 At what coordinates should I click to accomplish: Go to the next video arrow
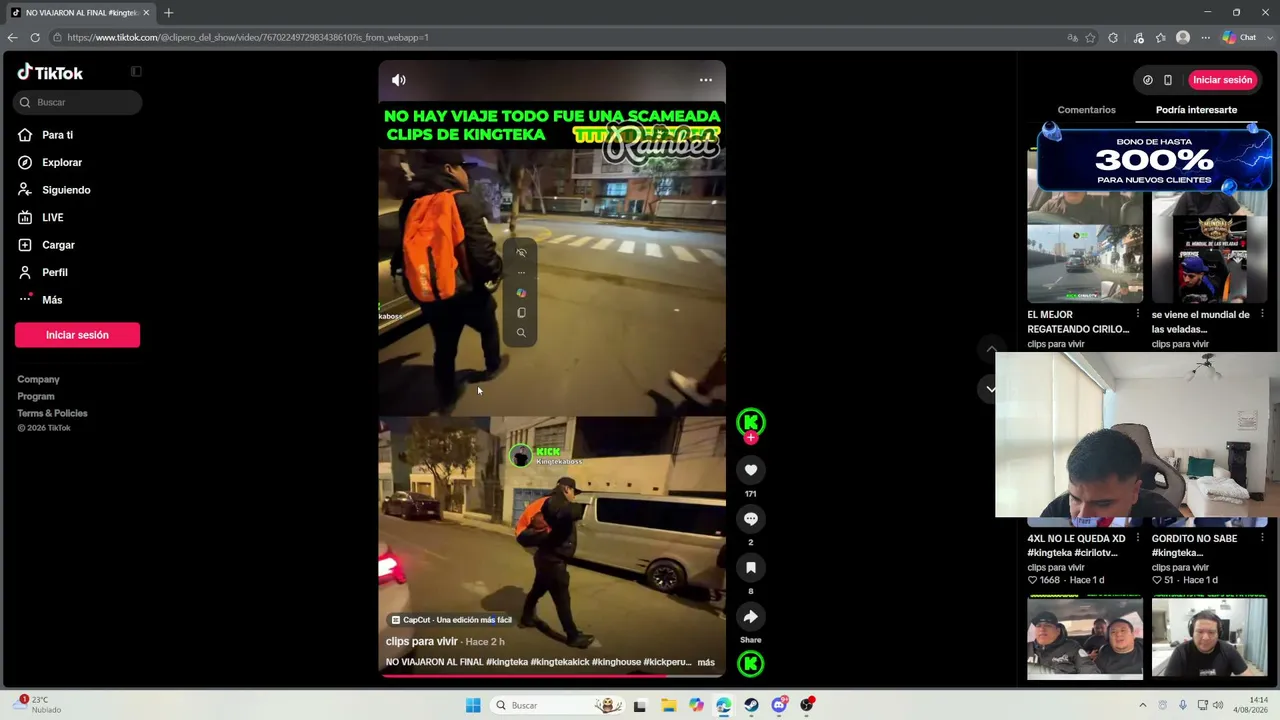click(x=991, y=389)
